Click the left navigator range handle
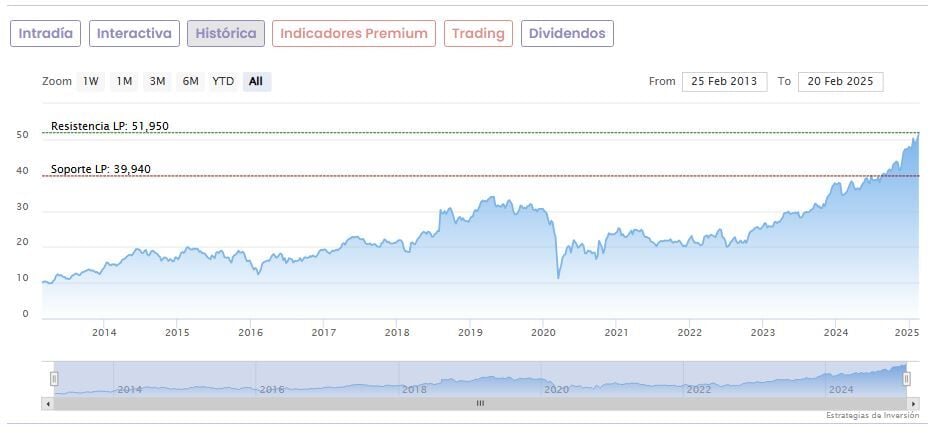 click(x=54, y=378)
